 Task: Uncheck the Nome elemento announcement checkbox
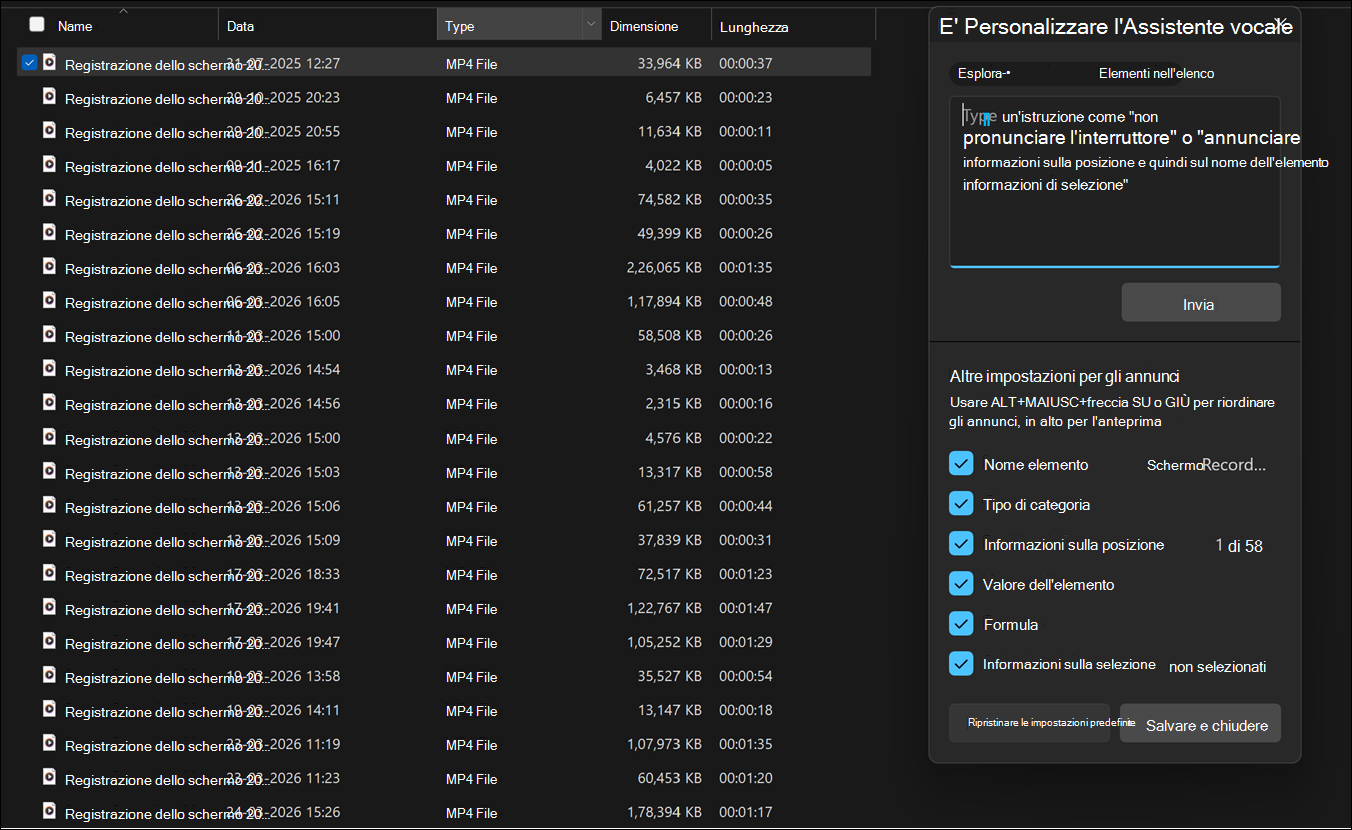(x=961, y=464)
